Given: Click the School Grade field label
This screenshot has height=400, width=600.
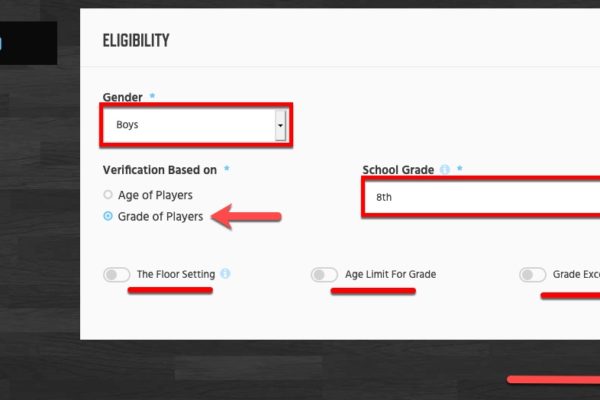Looking at the screenshot, I should click(x=398, y=170).
